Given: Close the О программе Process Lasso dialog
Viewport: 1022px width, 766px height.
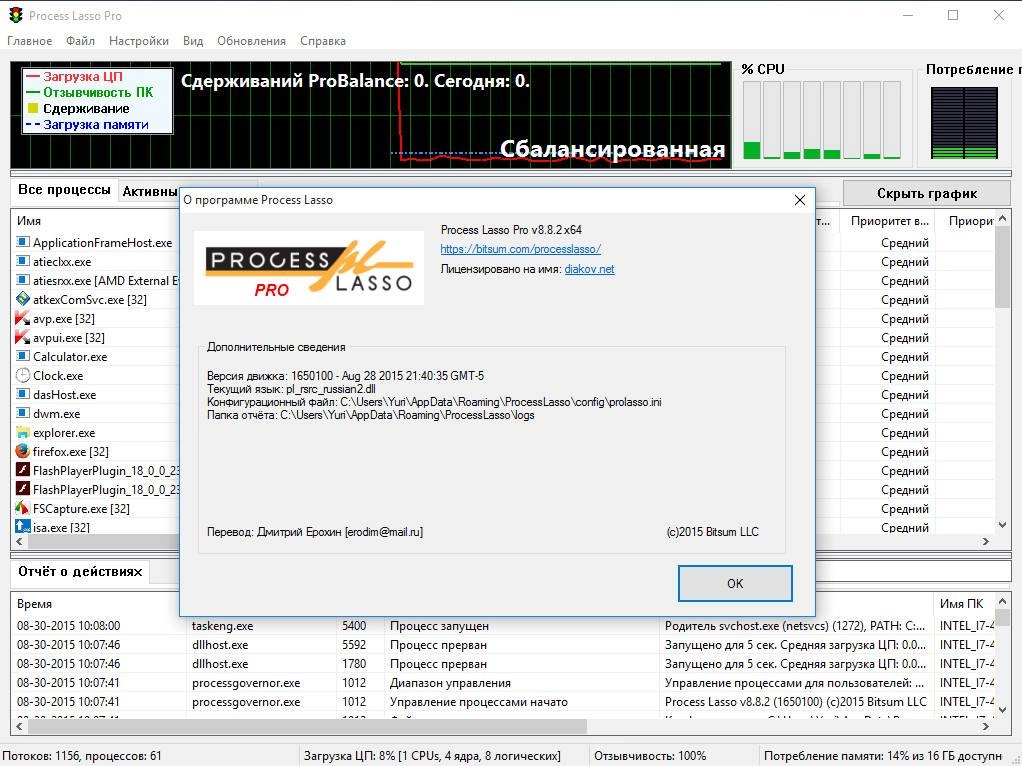Looking at the screenshot, I should coord(800,200).
